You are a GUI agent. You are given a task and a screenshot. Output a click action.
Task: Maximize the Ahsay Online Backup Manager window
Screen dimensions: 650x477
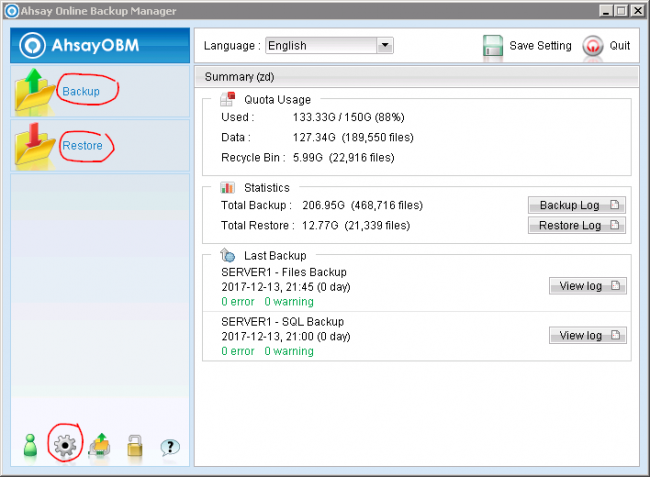[621, 11]
